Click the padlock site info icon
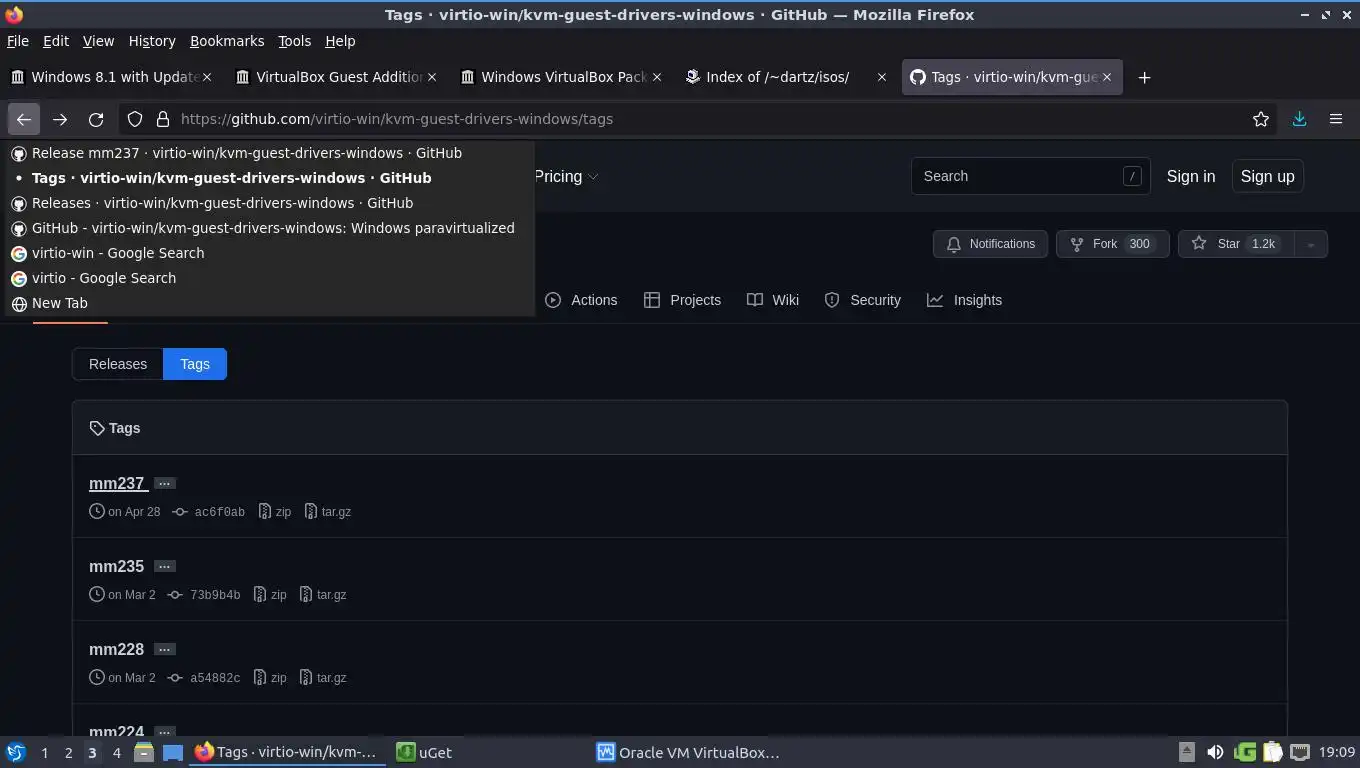 pos(163,119)
